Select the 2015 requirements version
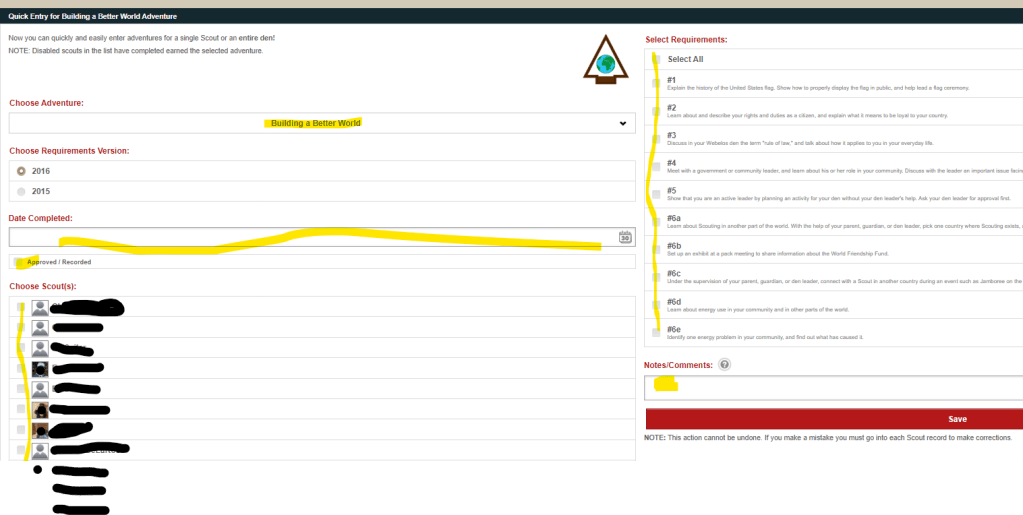This screenshot has height=515, width=1023. pyautogui.click(x=22, y=191)
